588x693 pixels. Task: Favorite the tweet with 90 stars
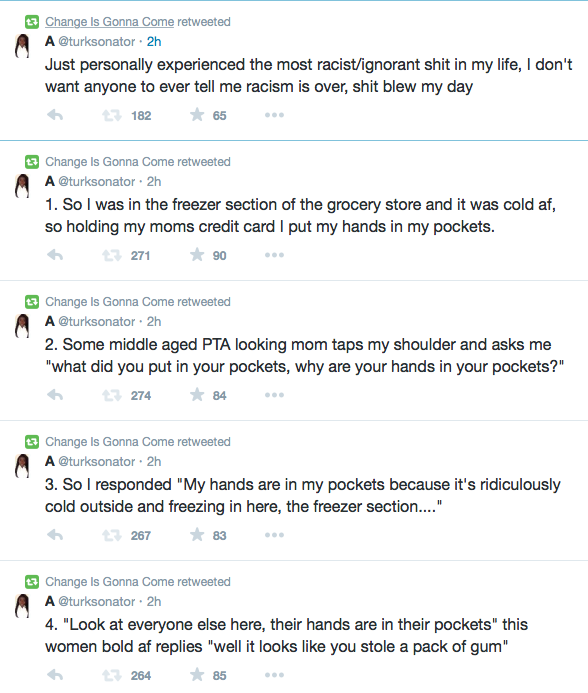(197, 255)
